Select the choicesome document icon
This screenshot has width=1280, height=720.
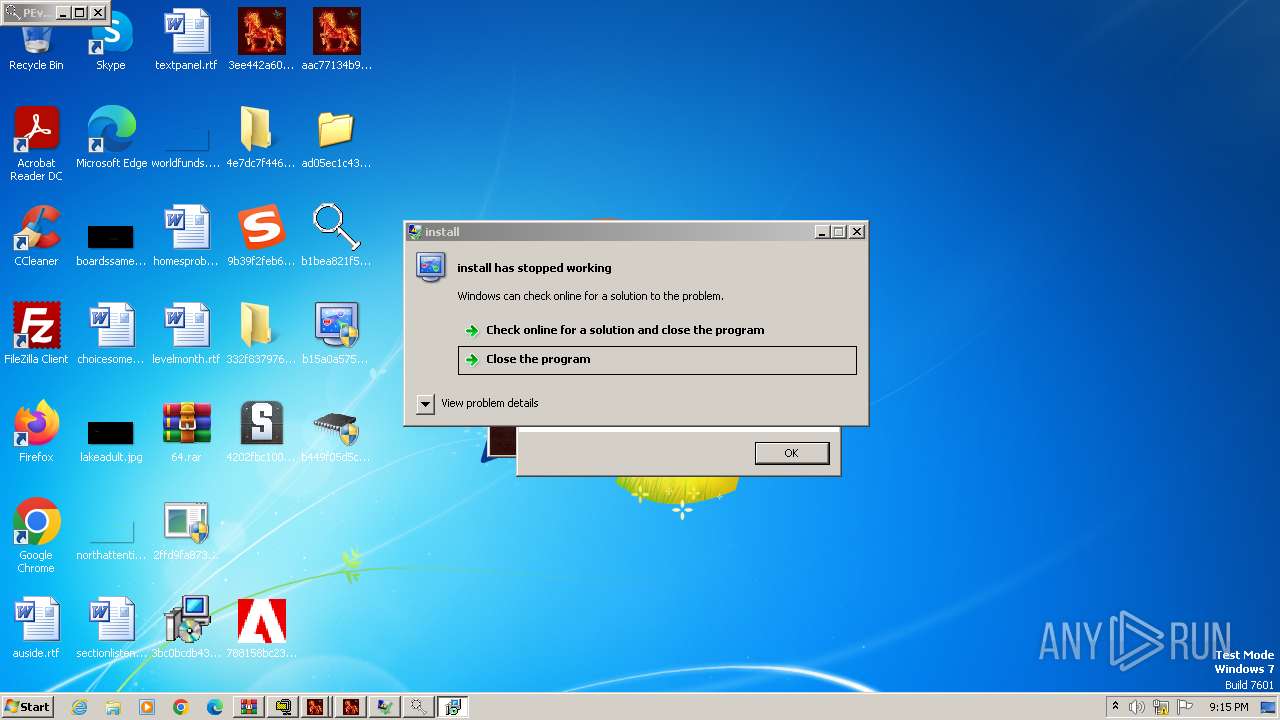point(111,334)
